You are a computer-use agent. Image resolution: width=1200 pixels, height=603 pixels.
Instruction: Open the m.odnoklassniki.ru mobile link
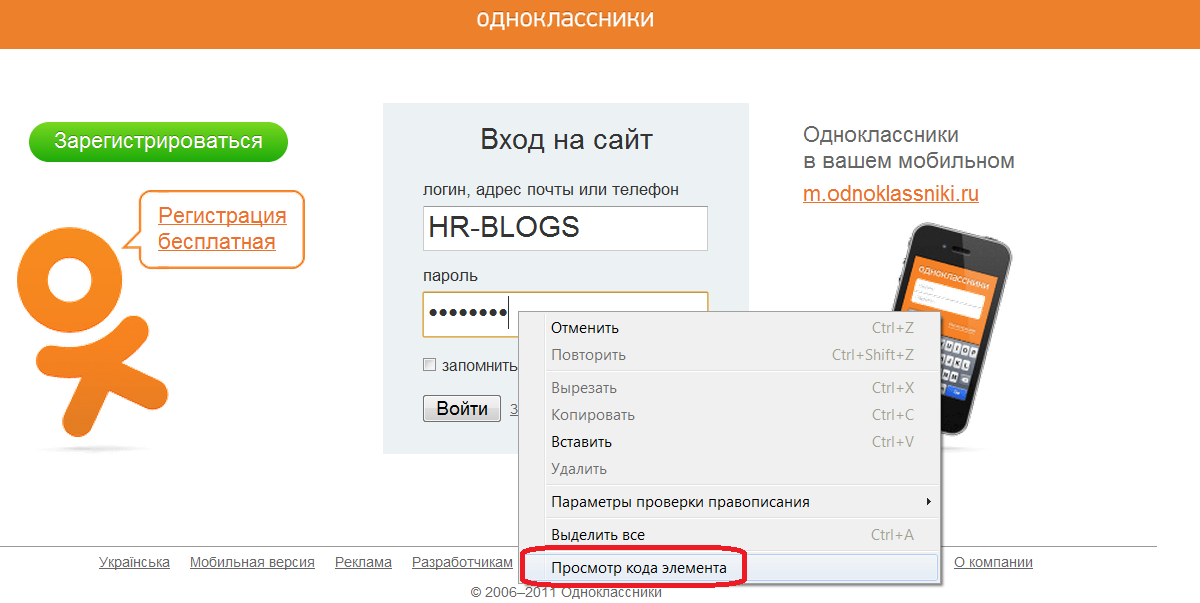pos(891,194)
